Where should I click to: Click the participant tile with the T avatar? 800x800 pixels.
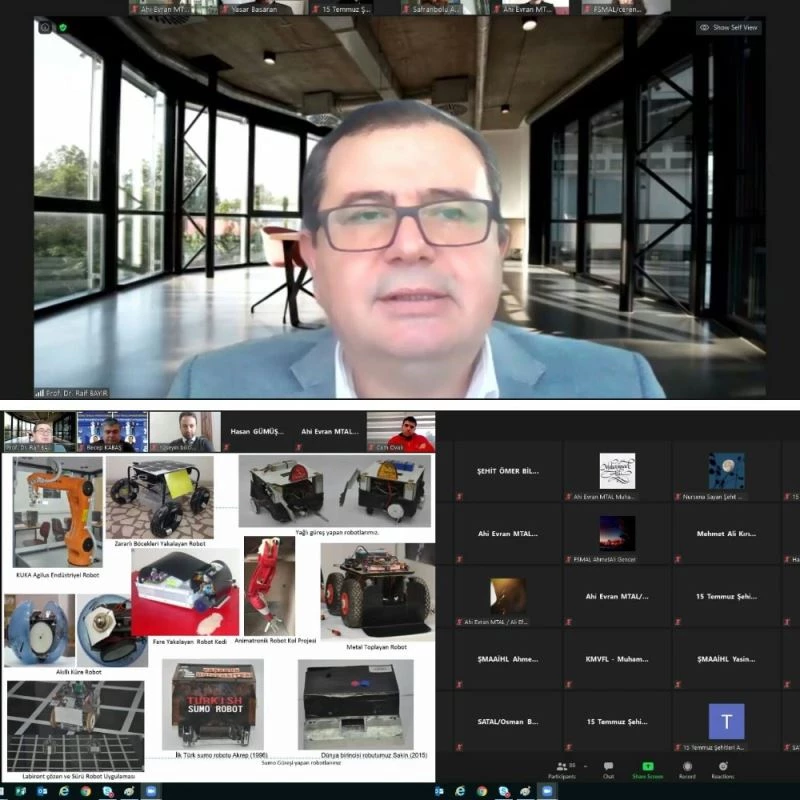point(725,721)
